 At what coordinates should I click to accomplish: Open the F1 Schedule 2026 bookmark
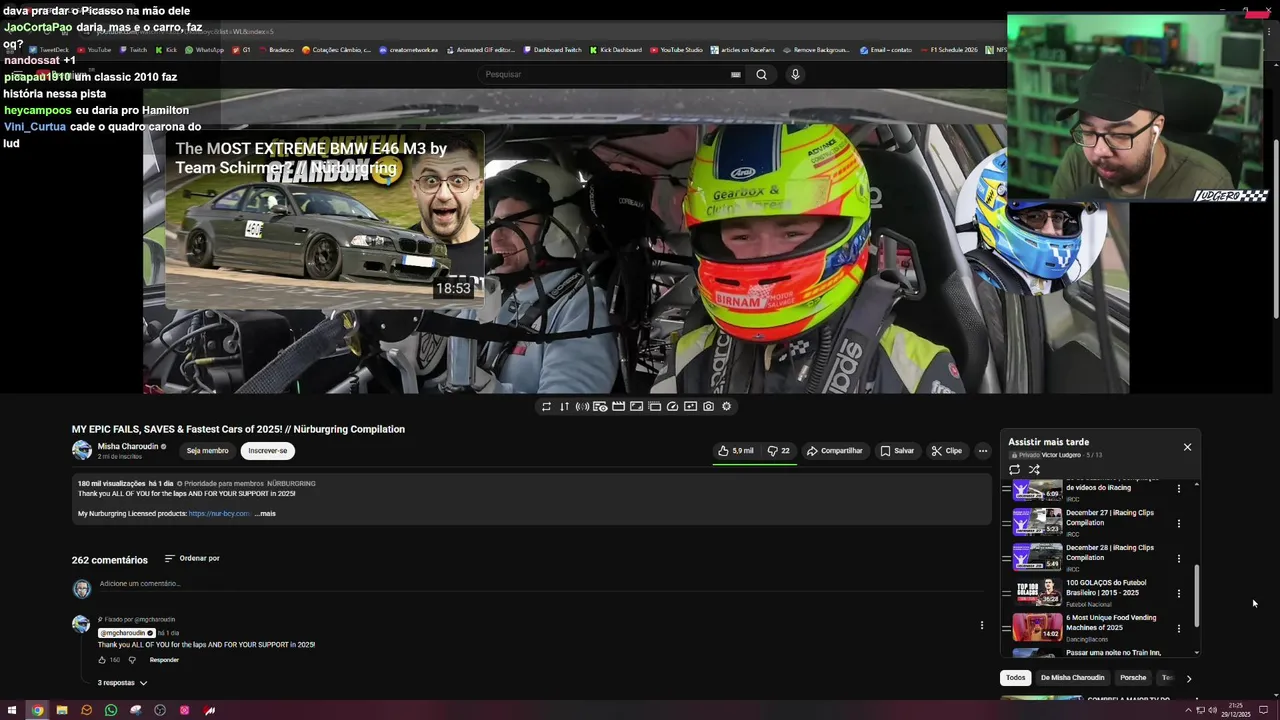948,50
